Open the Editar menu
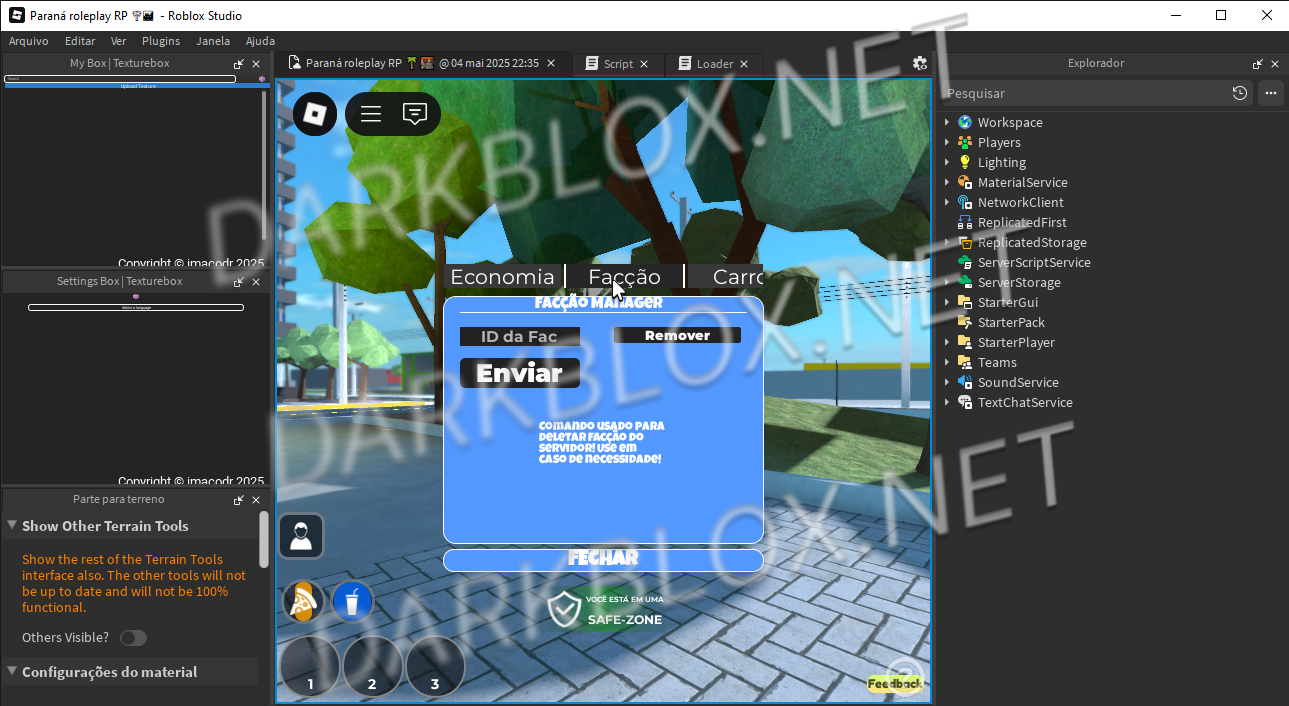This screenshot has width=1289, height=706. tap(80, 41)
